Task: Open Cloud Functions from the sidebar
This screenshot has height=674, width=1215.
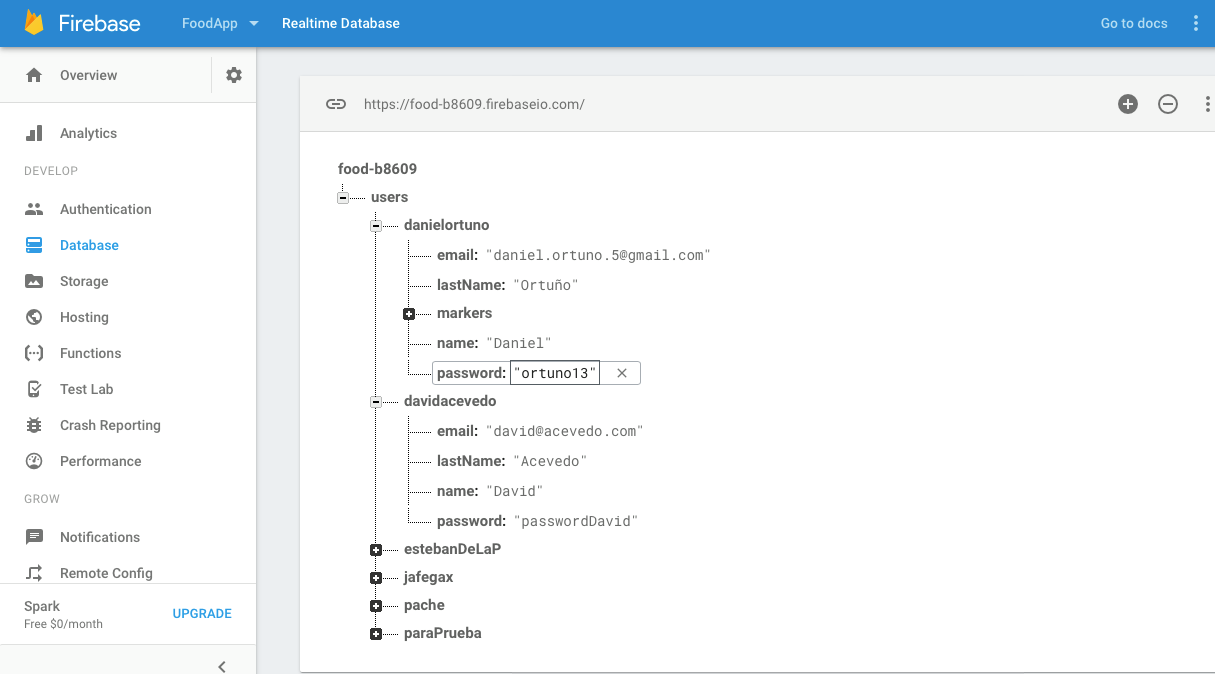Action: 88,353
